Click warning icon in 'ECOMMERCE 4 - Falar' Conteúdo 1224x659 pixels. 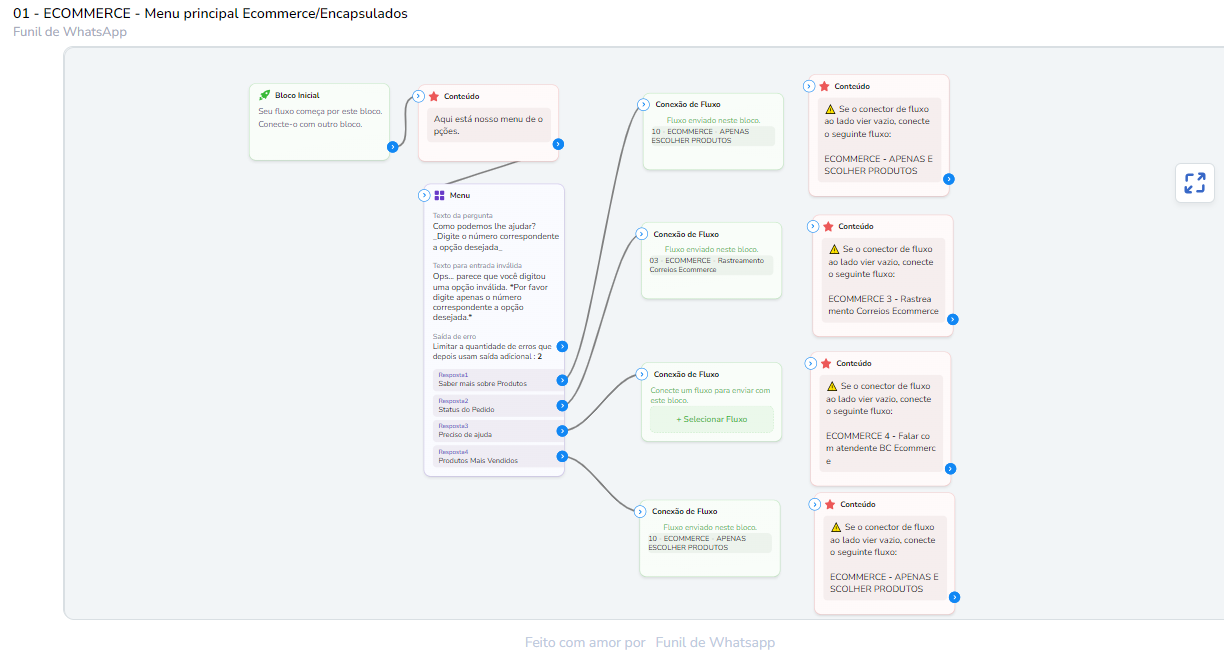832,386
